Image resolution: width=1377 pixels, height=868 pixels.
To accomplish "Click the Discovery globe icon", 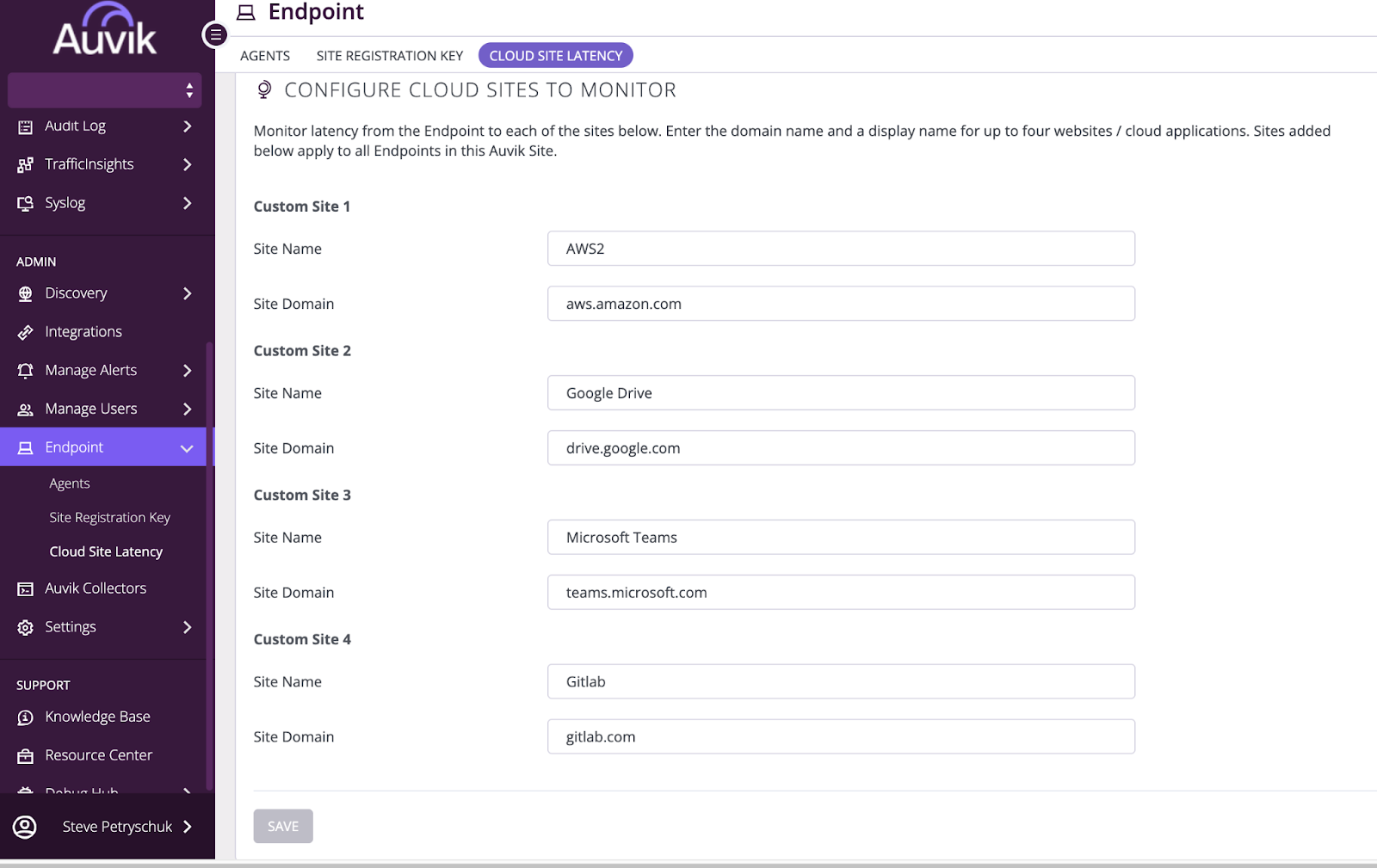I will coord(26,293).
